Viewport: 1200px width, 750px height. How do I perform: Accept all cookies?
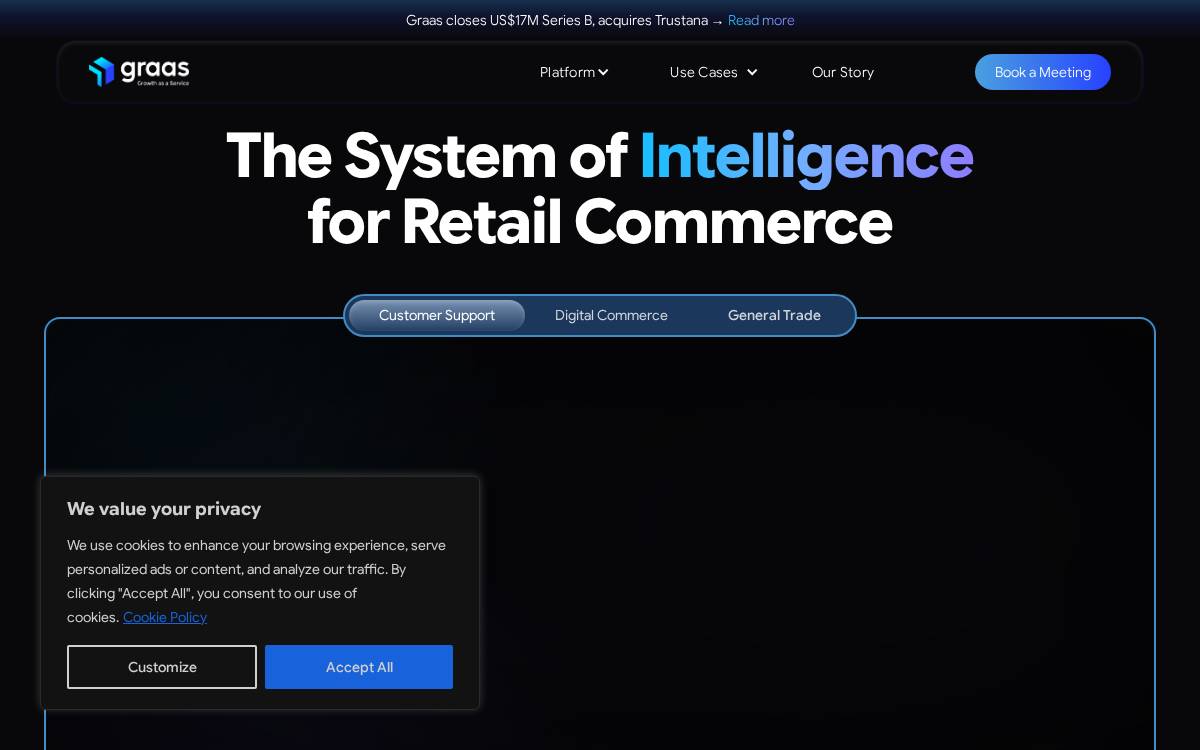coord(359,667)
